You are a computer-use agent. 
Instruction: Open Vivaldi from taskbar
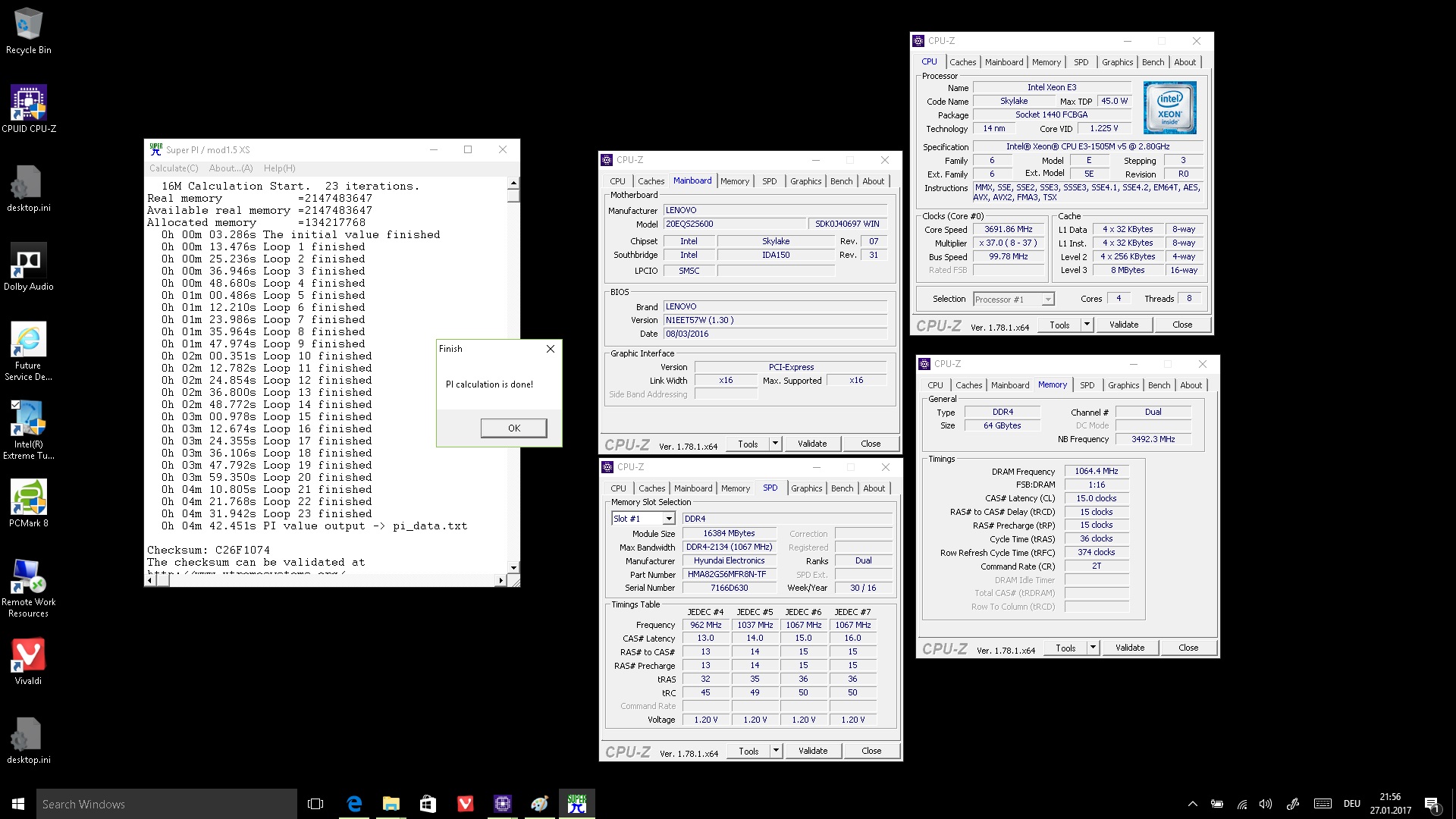point(466,804)
